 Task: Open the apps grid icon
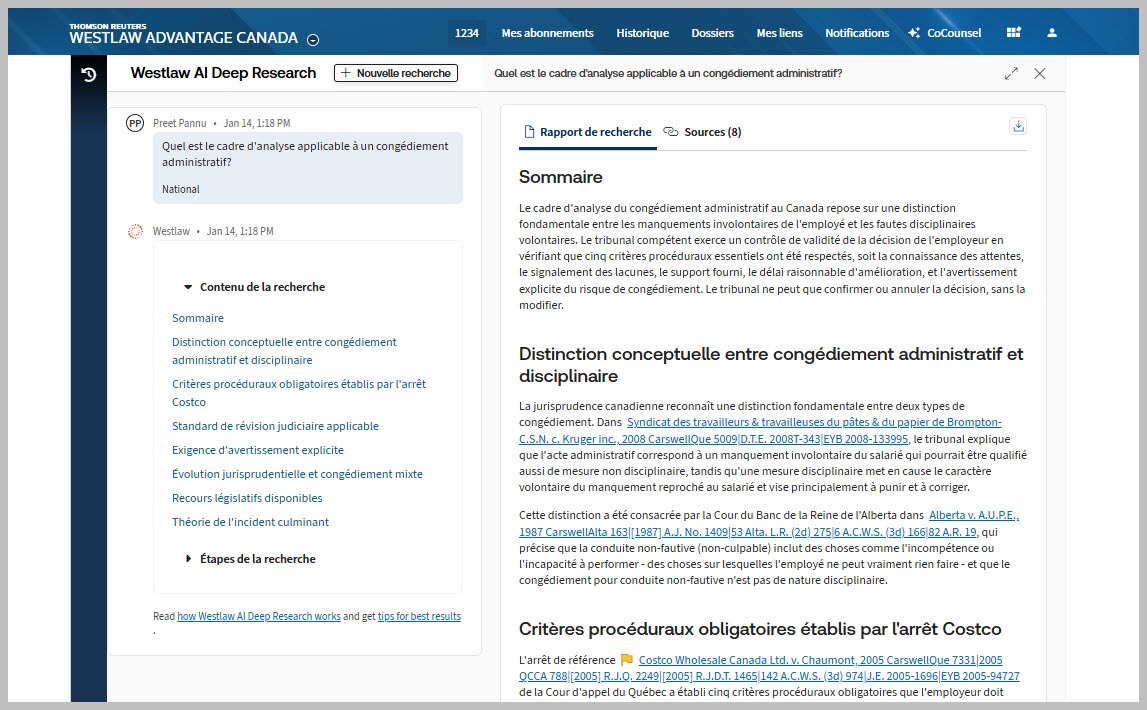(x=1014, y=33)
